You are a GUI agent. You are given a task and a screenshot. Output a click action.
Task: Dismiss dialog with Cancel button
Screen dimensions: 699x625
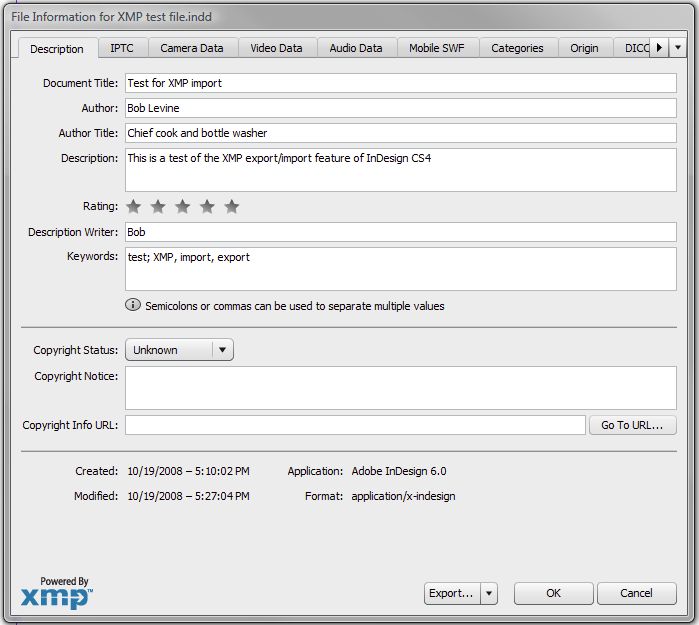click(x=637, y=593)
